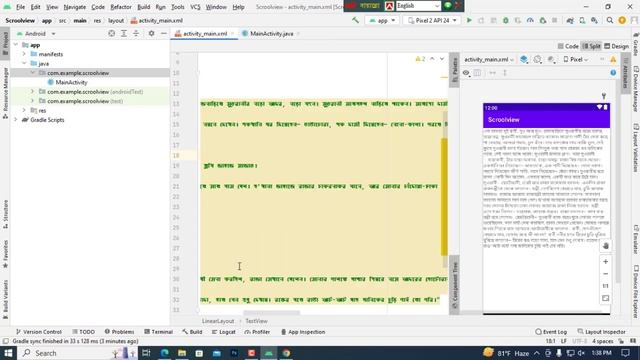Open the Pixel 2 API 24 device dropdown
640x360 pixels.
(x=432, y=20)
